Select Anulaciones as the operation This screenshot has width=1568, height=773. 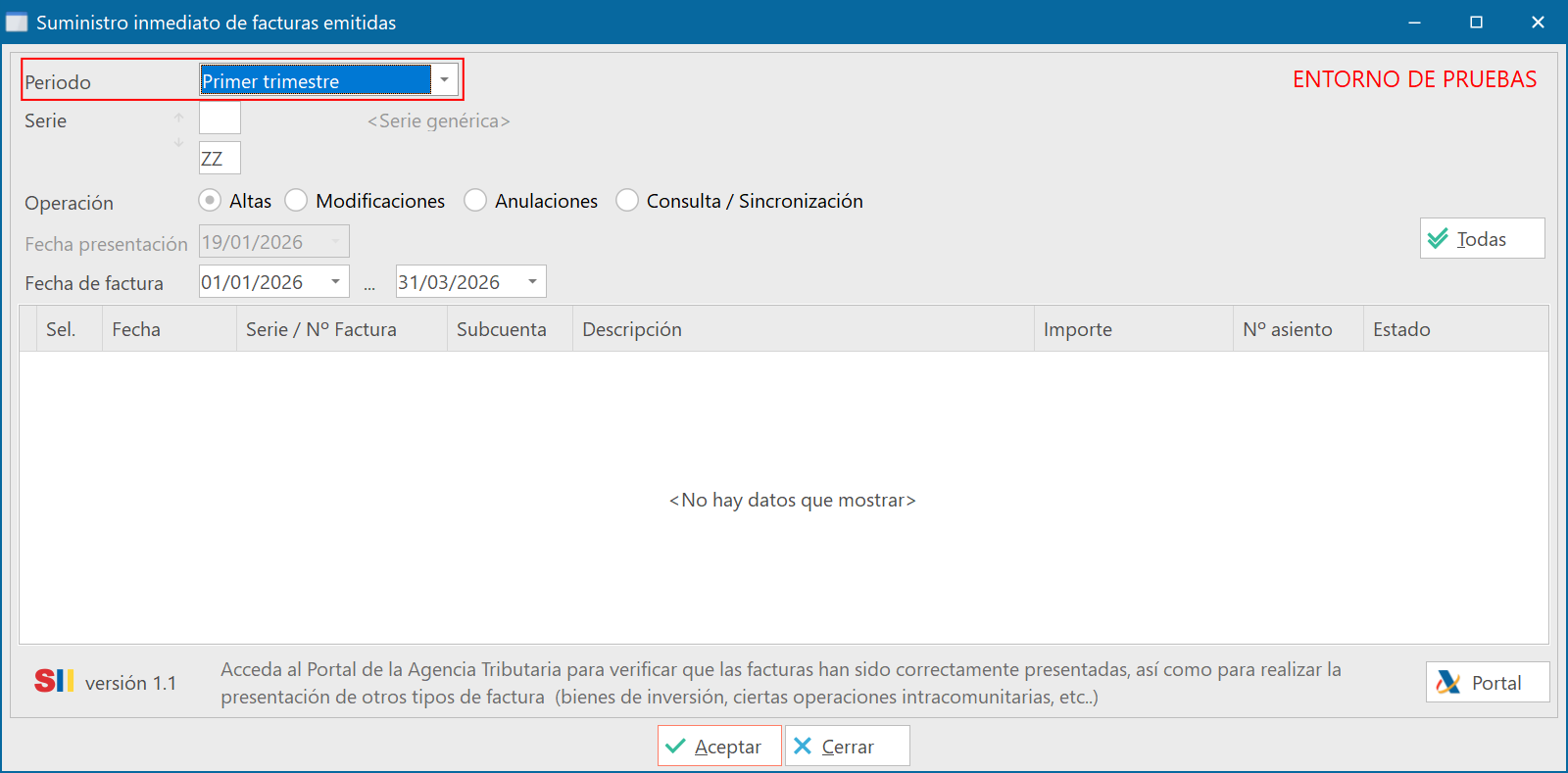[475, 201]
